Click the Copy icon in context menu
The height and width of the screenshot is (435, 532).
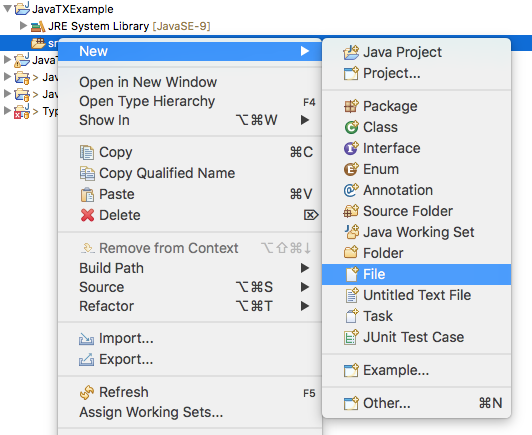87,152
